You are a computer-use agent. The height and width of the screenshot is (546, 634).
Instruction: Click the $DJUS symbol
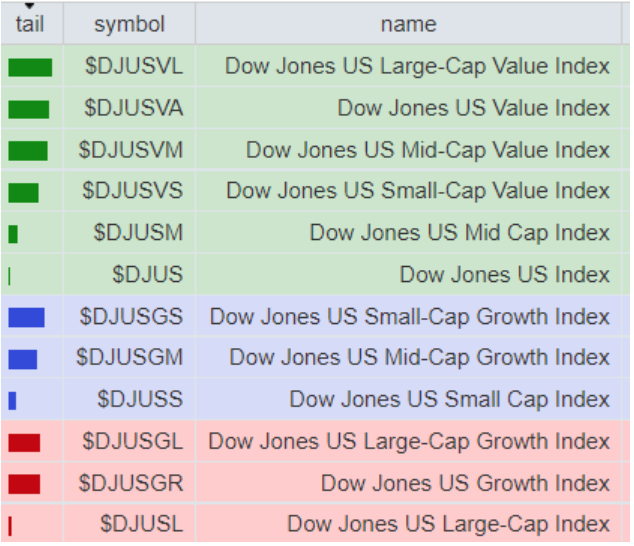pos(147,275)
